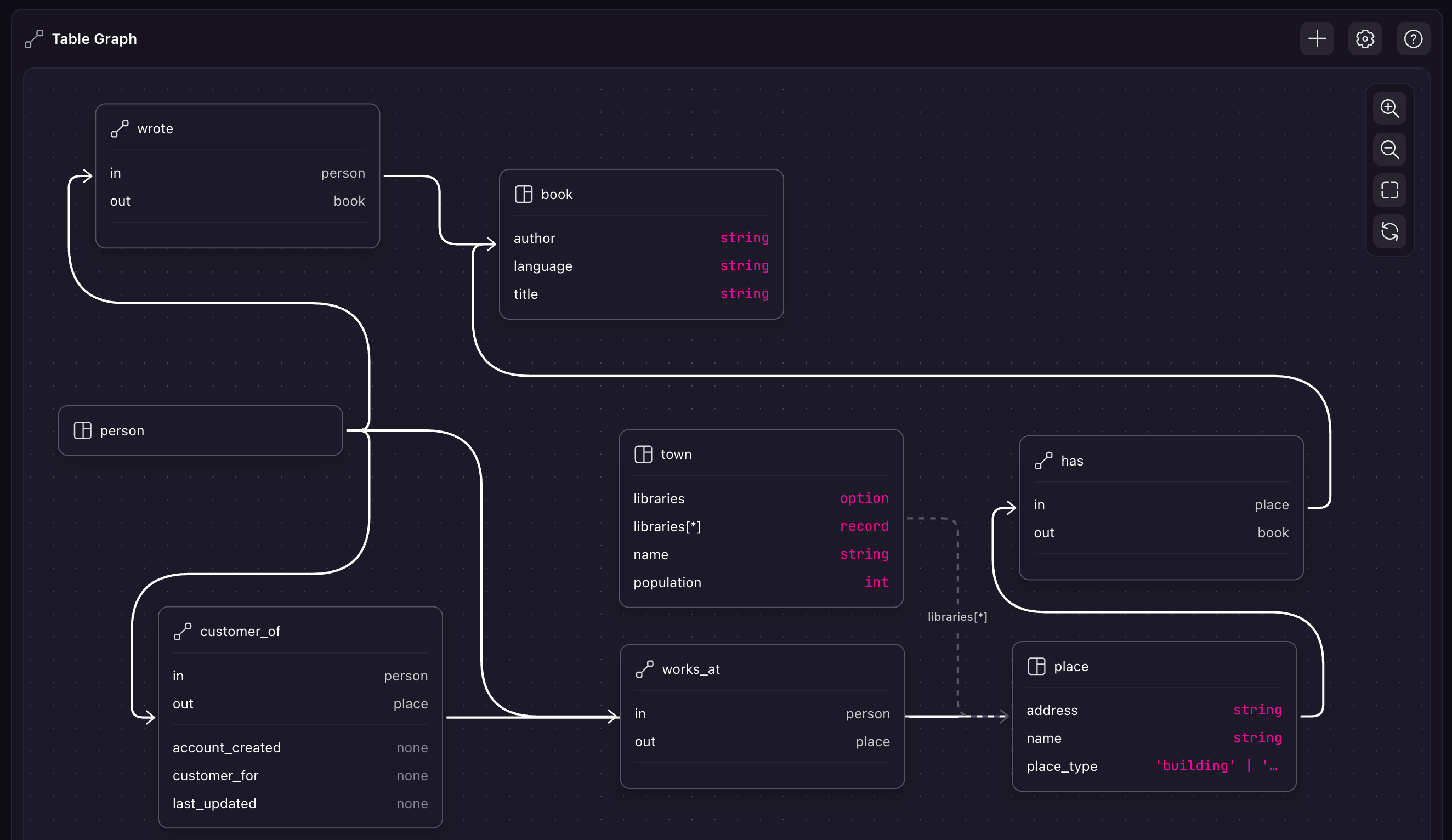Select the customer_of relation node
The height and width of the screenshot is (840, 1452).
(x=240, y=632)
